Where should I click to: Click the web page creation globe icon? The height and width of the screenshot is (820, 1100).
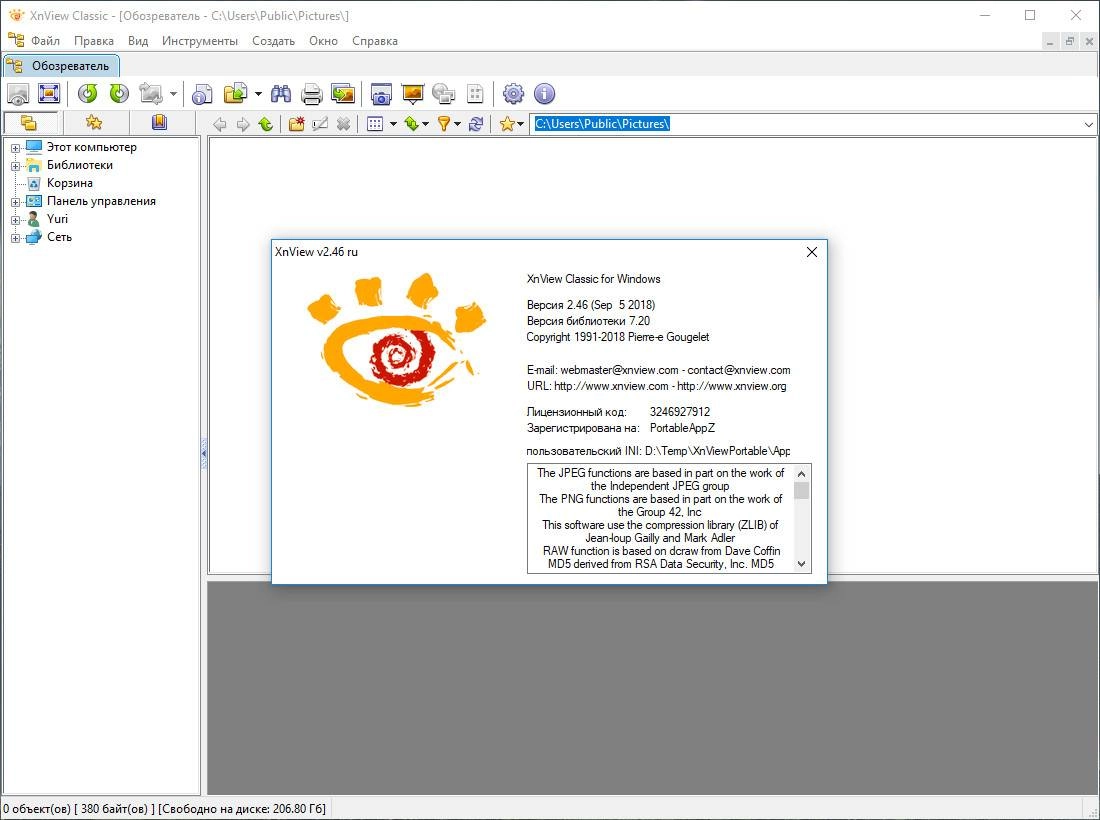443,93
